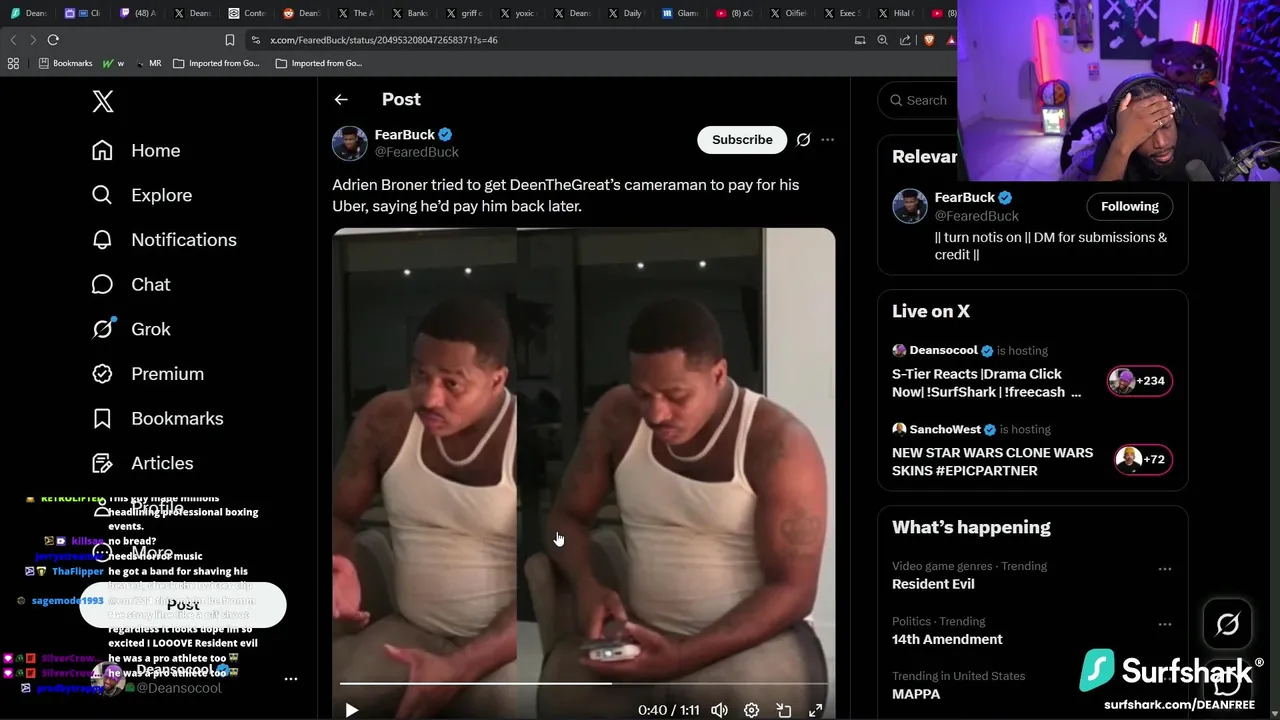Click the Grok icon beside Subscribe

coord(803,140)
